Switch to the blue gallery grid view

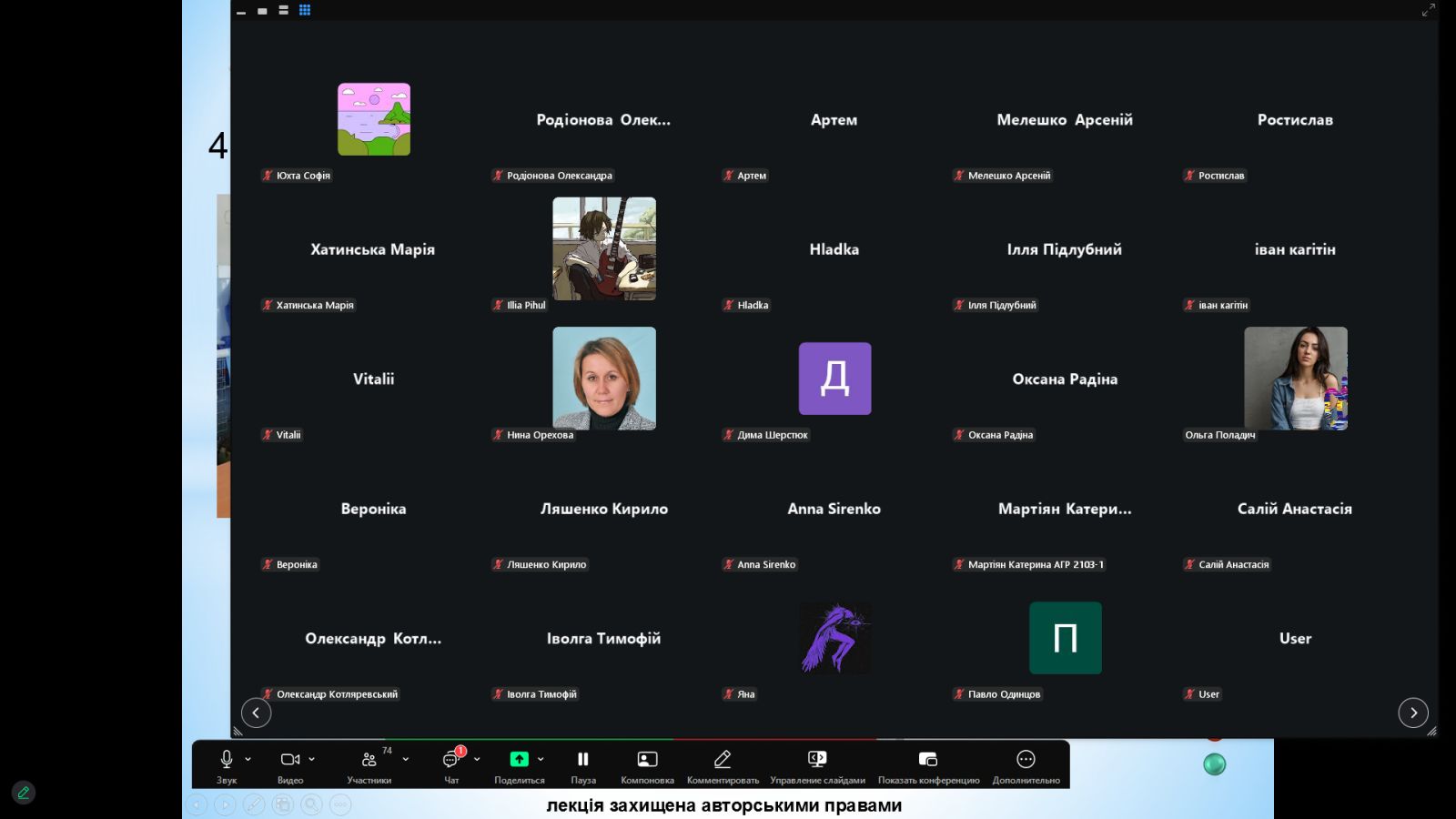click(305, 10)
